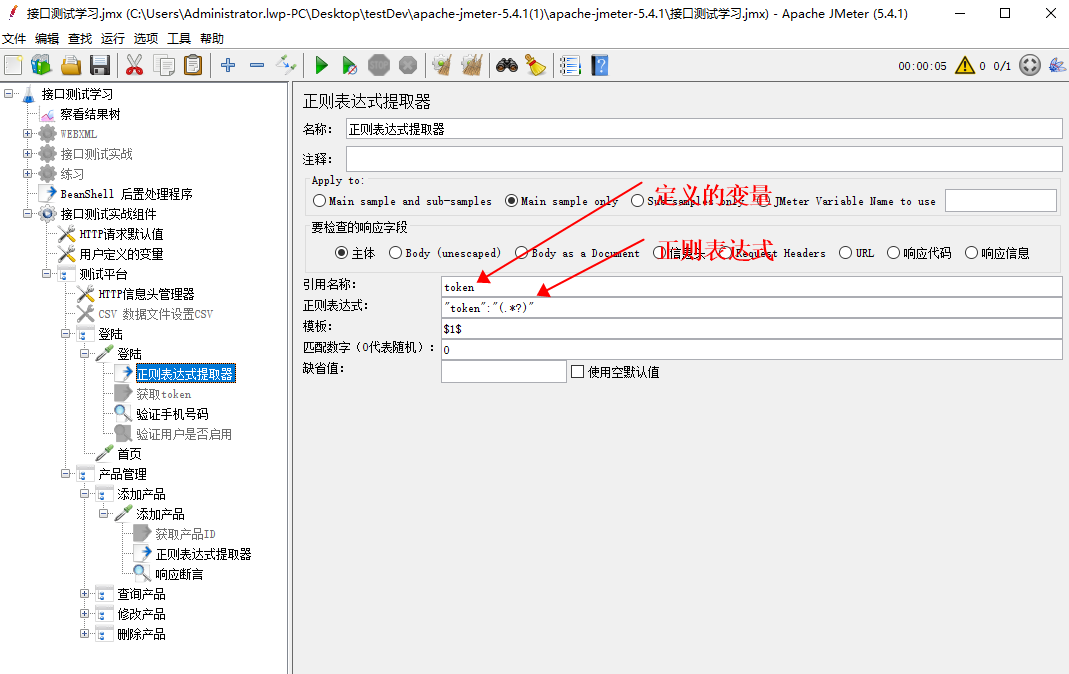The height and width of the screenshot is (674, 1069).
Task: Open the 帮助 menu
Action: pyautogui.click(x=212, y=39)
